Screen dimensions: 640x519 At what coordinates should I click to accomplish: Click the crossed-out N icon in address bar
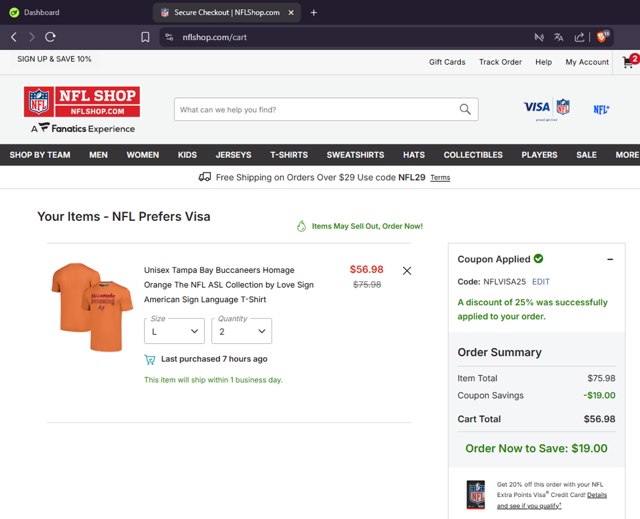539,37
